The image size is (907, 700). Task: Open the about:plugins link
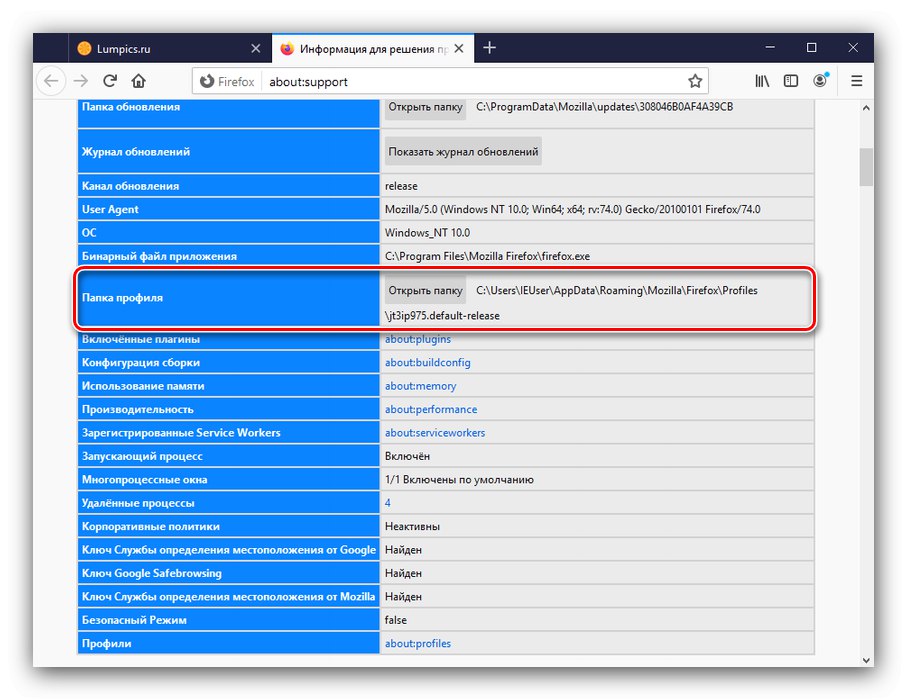coord(418,339)
